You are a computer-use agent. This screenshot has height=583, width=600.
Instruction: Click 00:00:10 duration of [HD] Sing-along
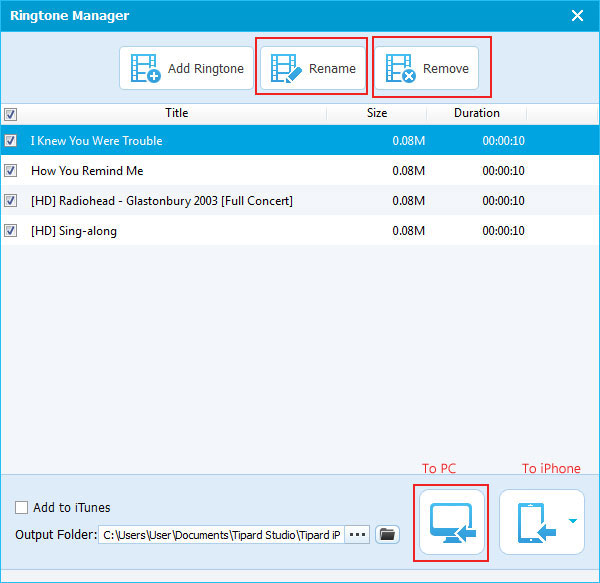pos(504,231)
